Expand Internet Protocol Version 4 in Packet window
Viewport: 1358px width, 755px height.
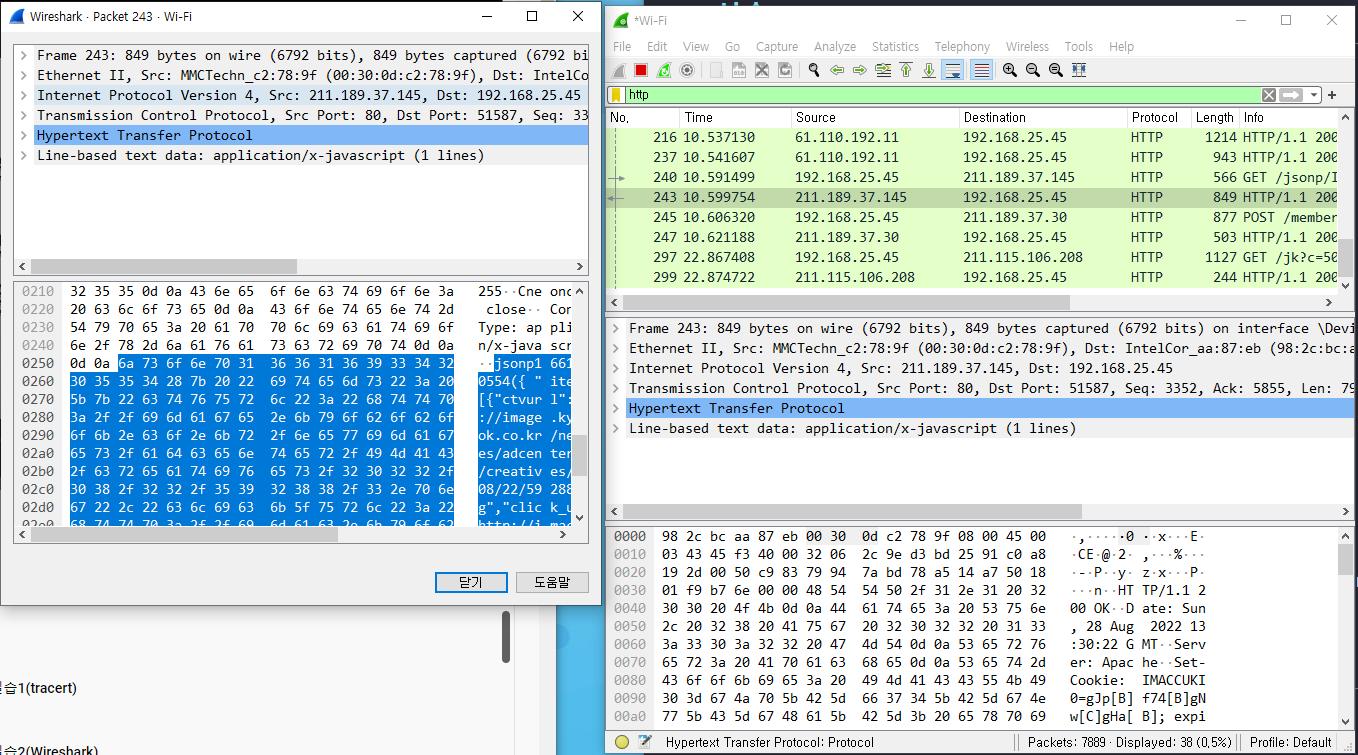coord(23,95)
